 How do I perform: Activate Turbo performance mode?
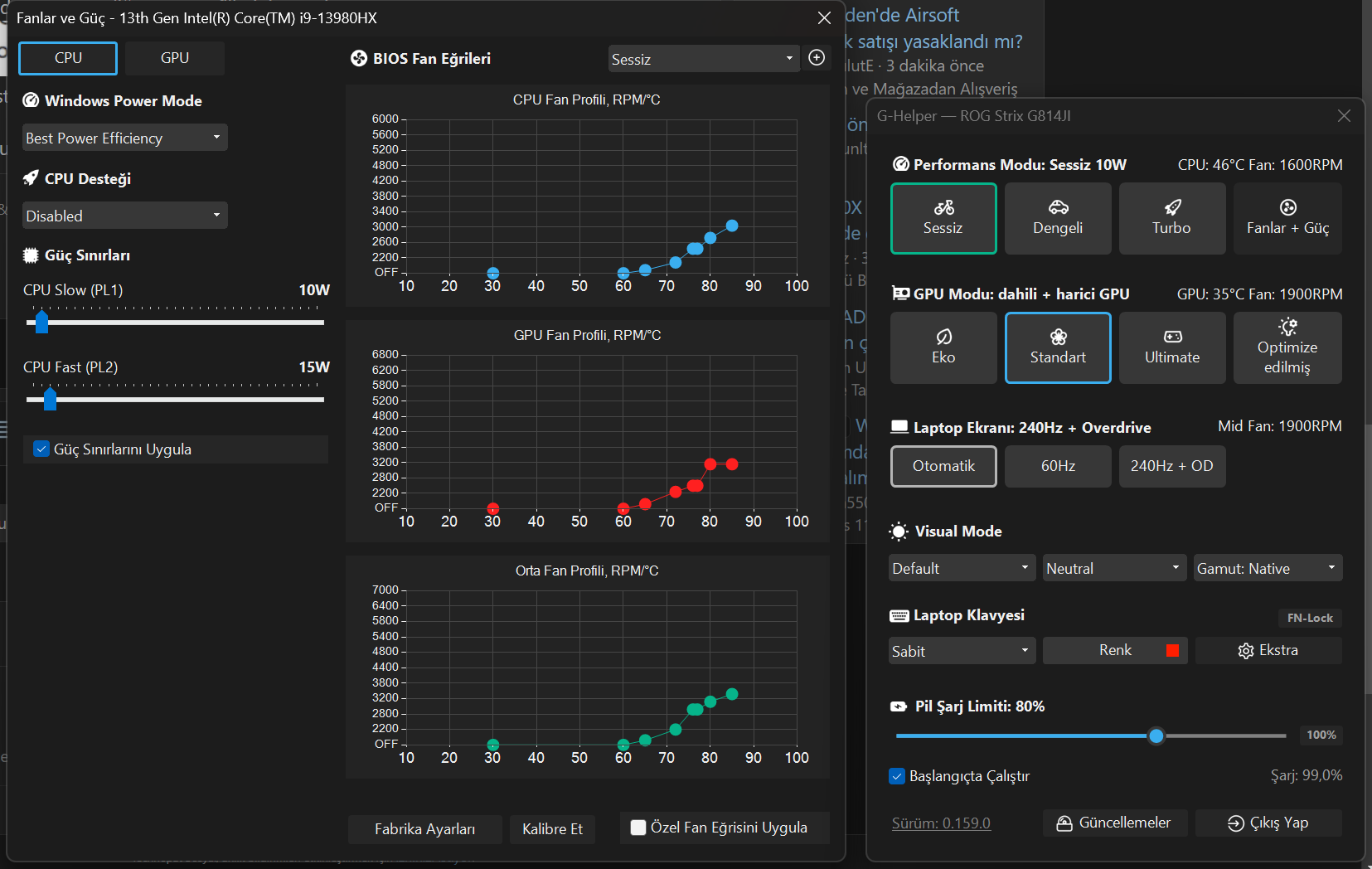[x=1172, y=218]
